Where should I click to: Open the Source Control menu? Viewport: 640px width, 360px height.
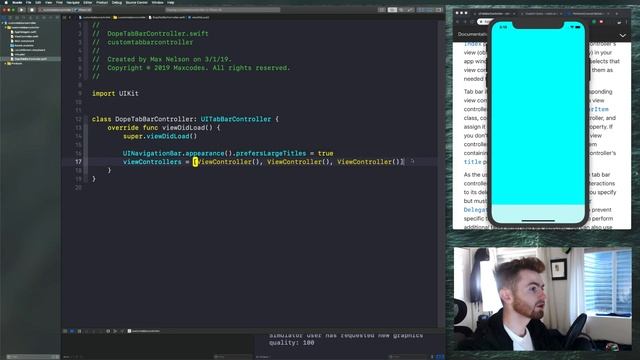click(x=137, y=2)
